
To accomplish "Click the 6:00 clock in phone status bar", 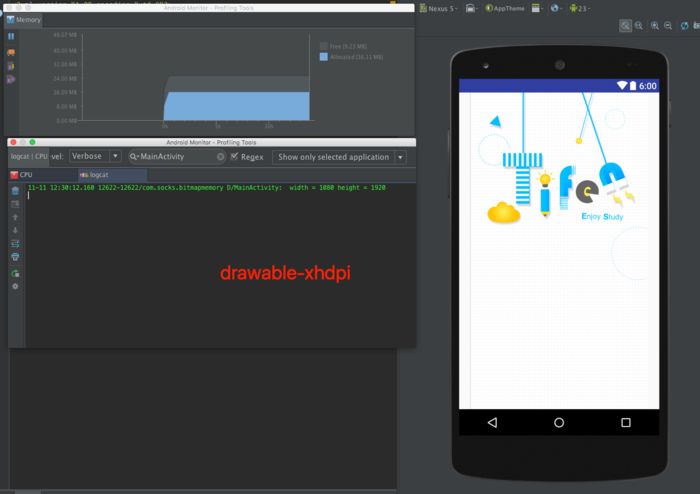I will tap(647, 86).
